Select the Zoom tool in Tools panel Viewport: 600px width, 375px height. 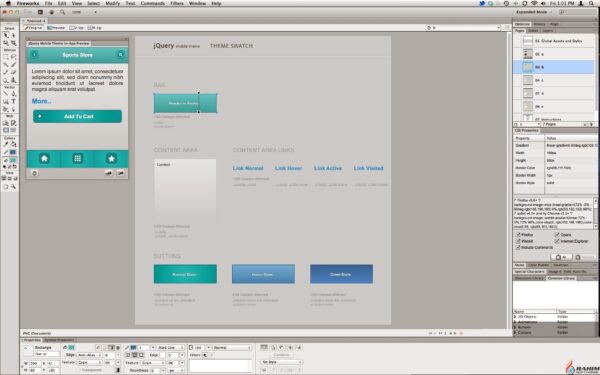[13, 187]
